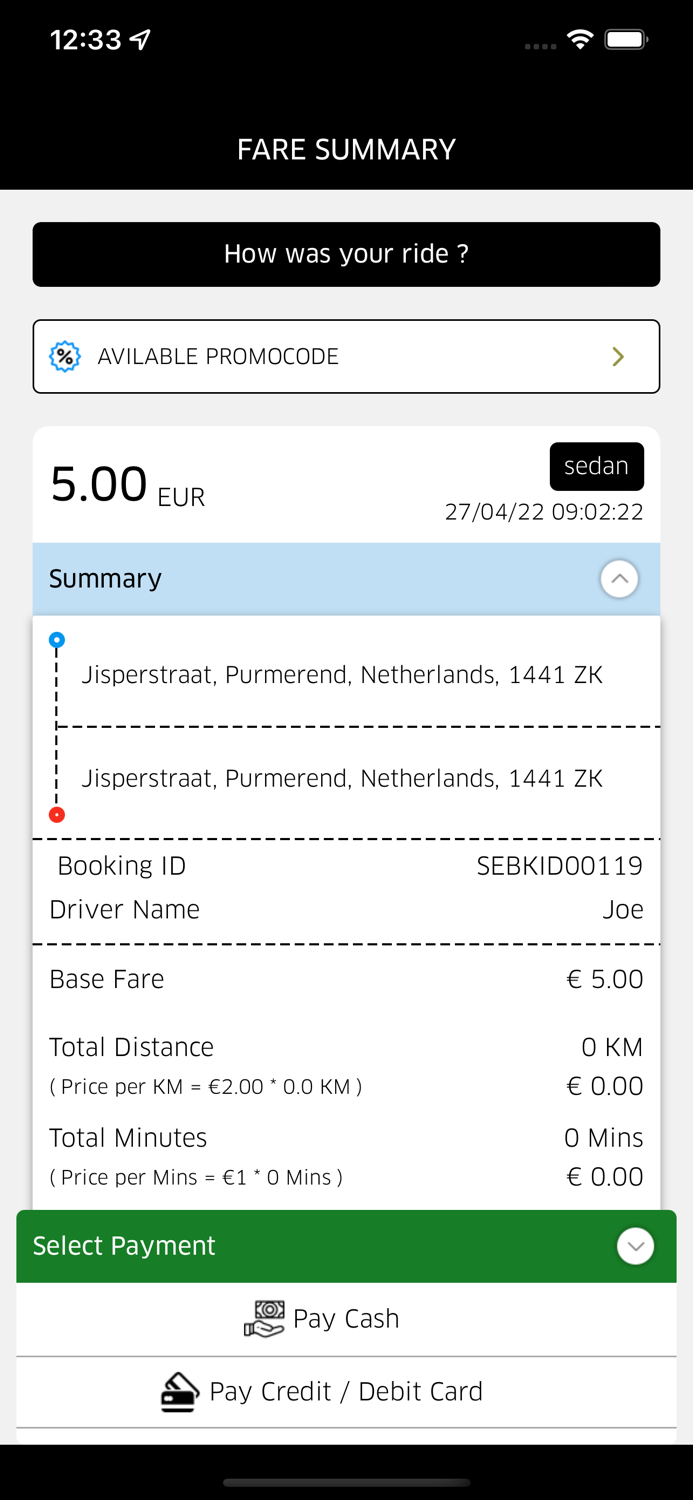The height and width of the screenshot is (1500, 693).
Task: Tap the Wi-Fi icon in the status bar
Action: pos(580,41)
